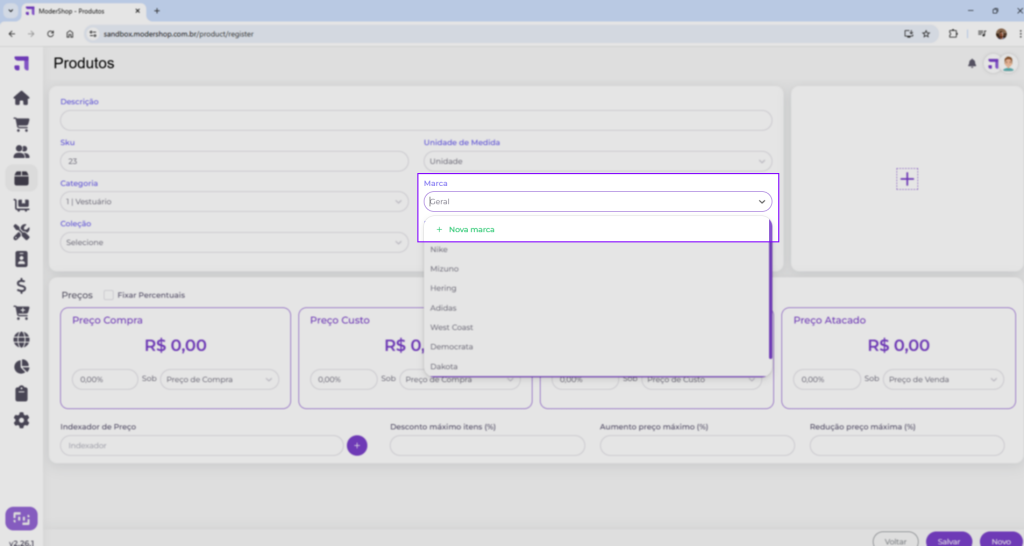Screen dimensions: 1024x546
Task: Open the Categoria dropdown
Action: [x=234, y=202]
